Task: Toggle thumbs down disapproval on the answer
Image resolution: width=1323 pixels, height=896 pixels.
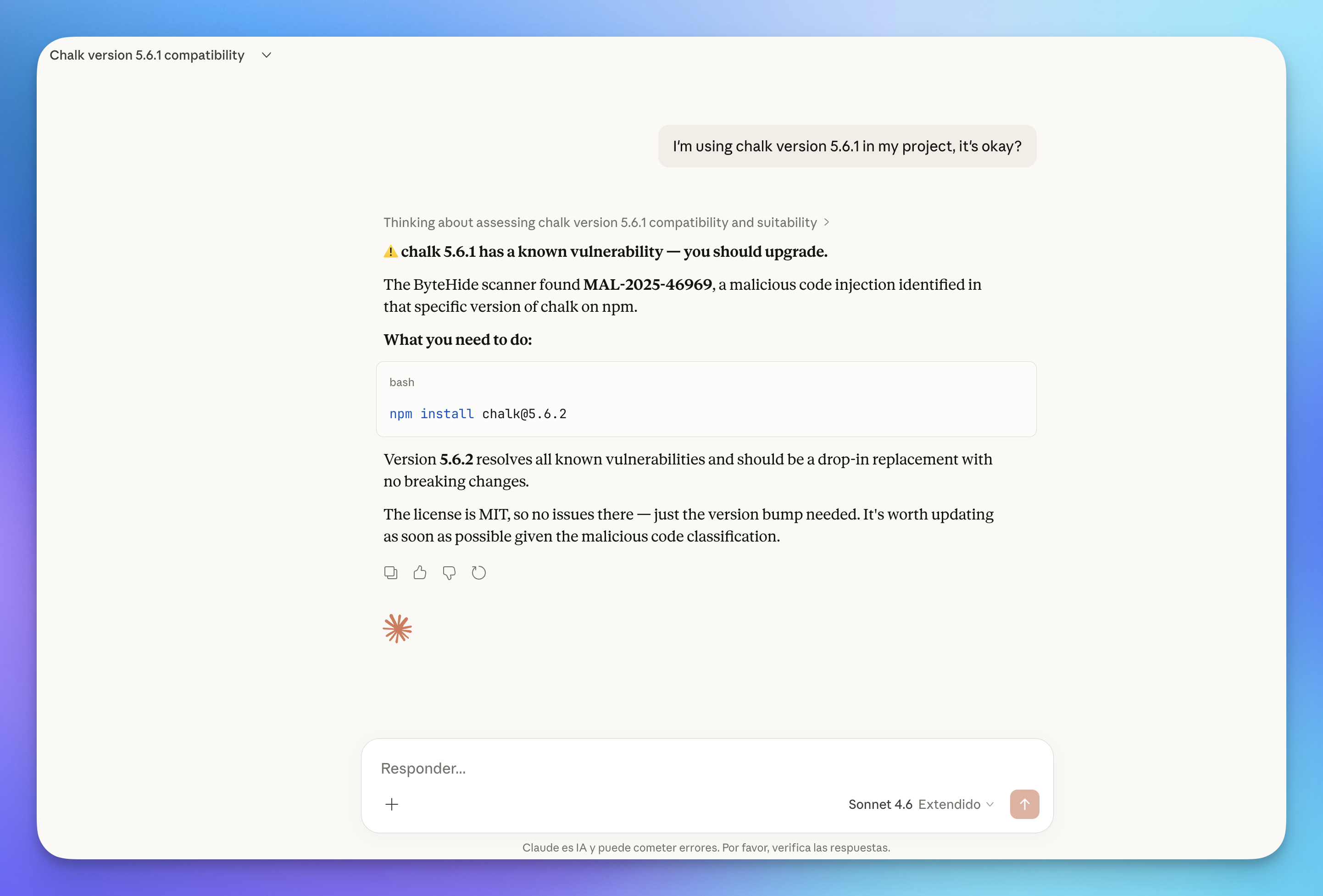Action: coord(449,573)
